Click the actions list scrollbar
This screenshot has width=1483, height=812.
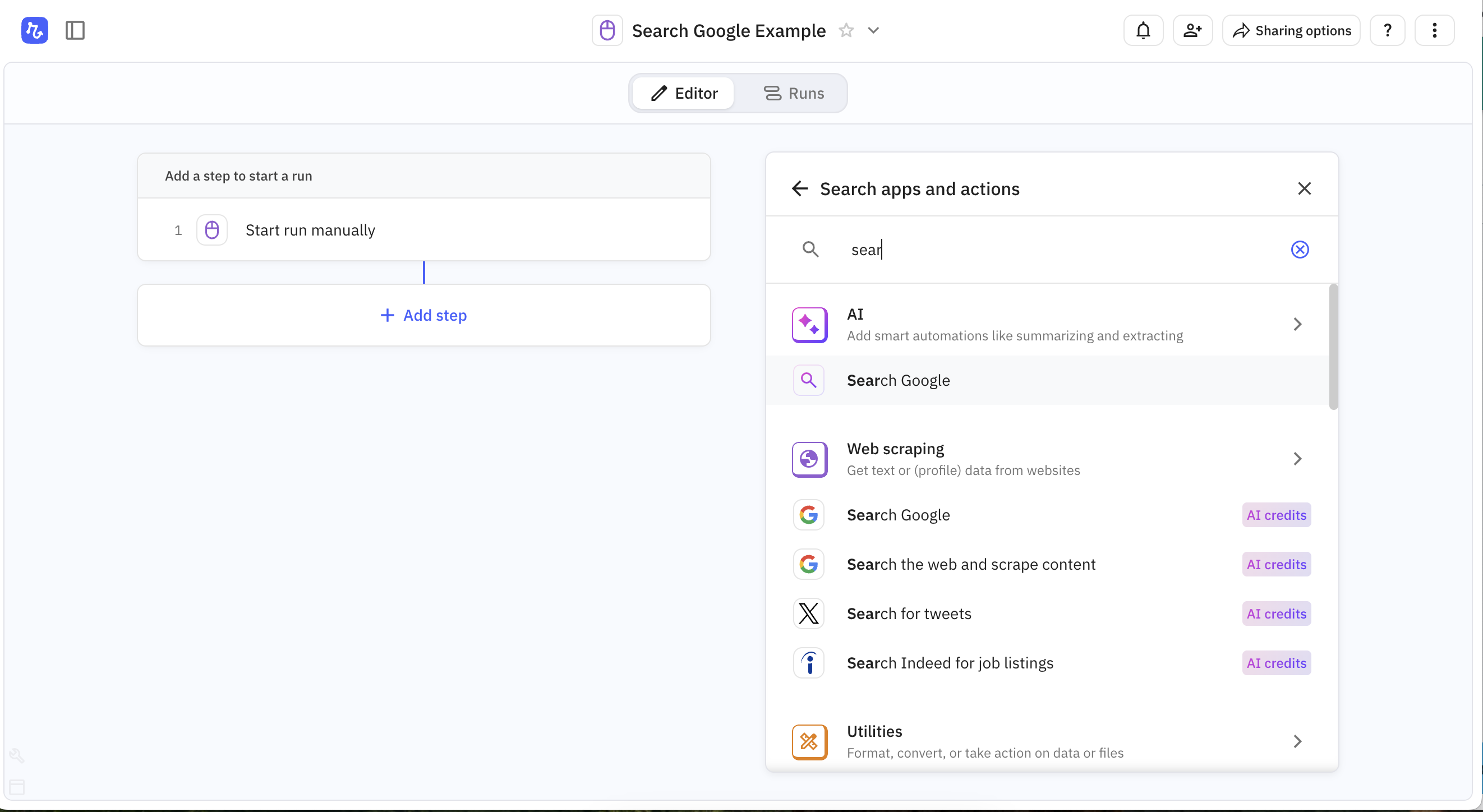tap(1333, 347)
